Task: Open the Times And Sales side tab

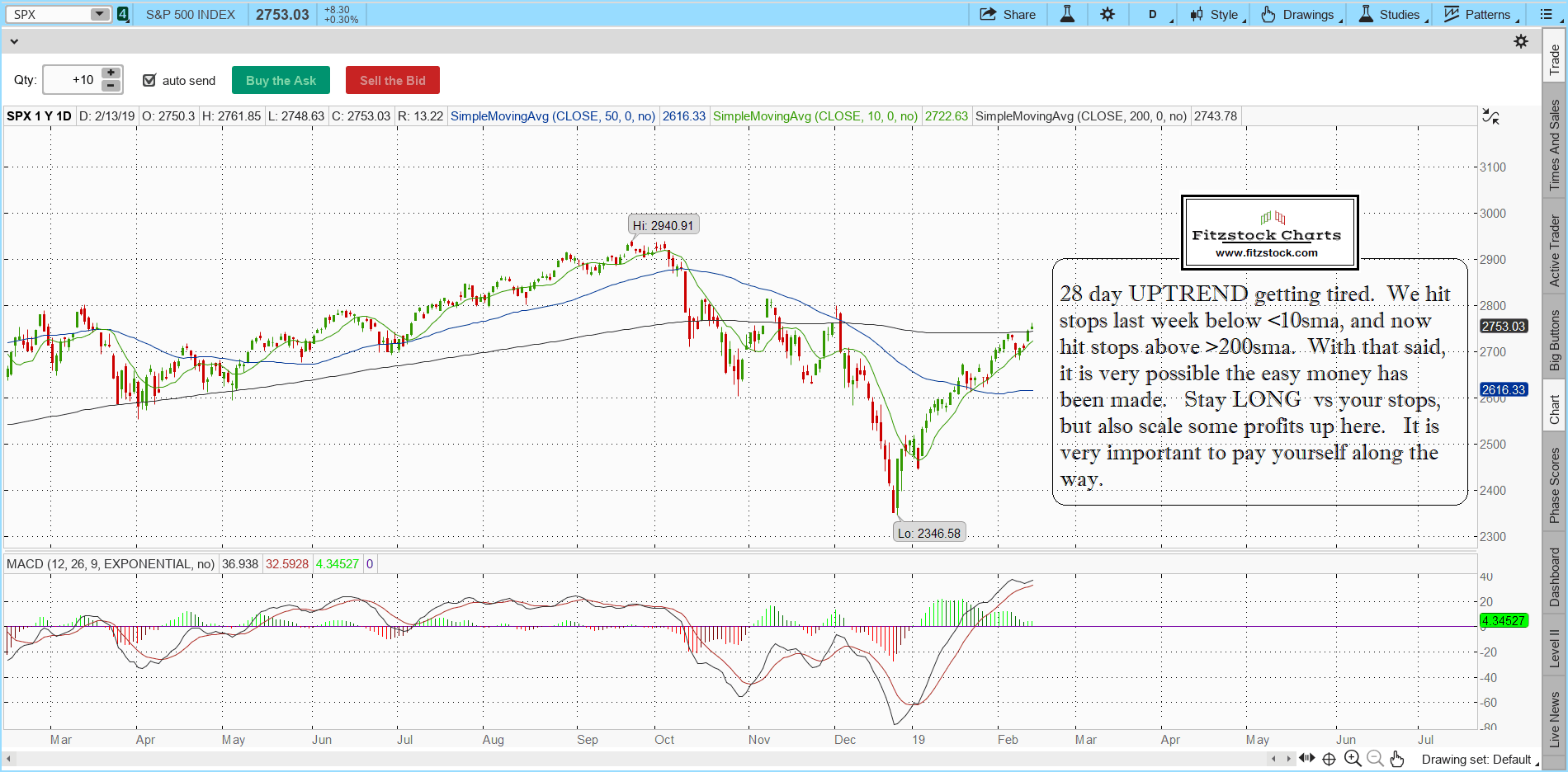Action: (x=1555, y=144)
